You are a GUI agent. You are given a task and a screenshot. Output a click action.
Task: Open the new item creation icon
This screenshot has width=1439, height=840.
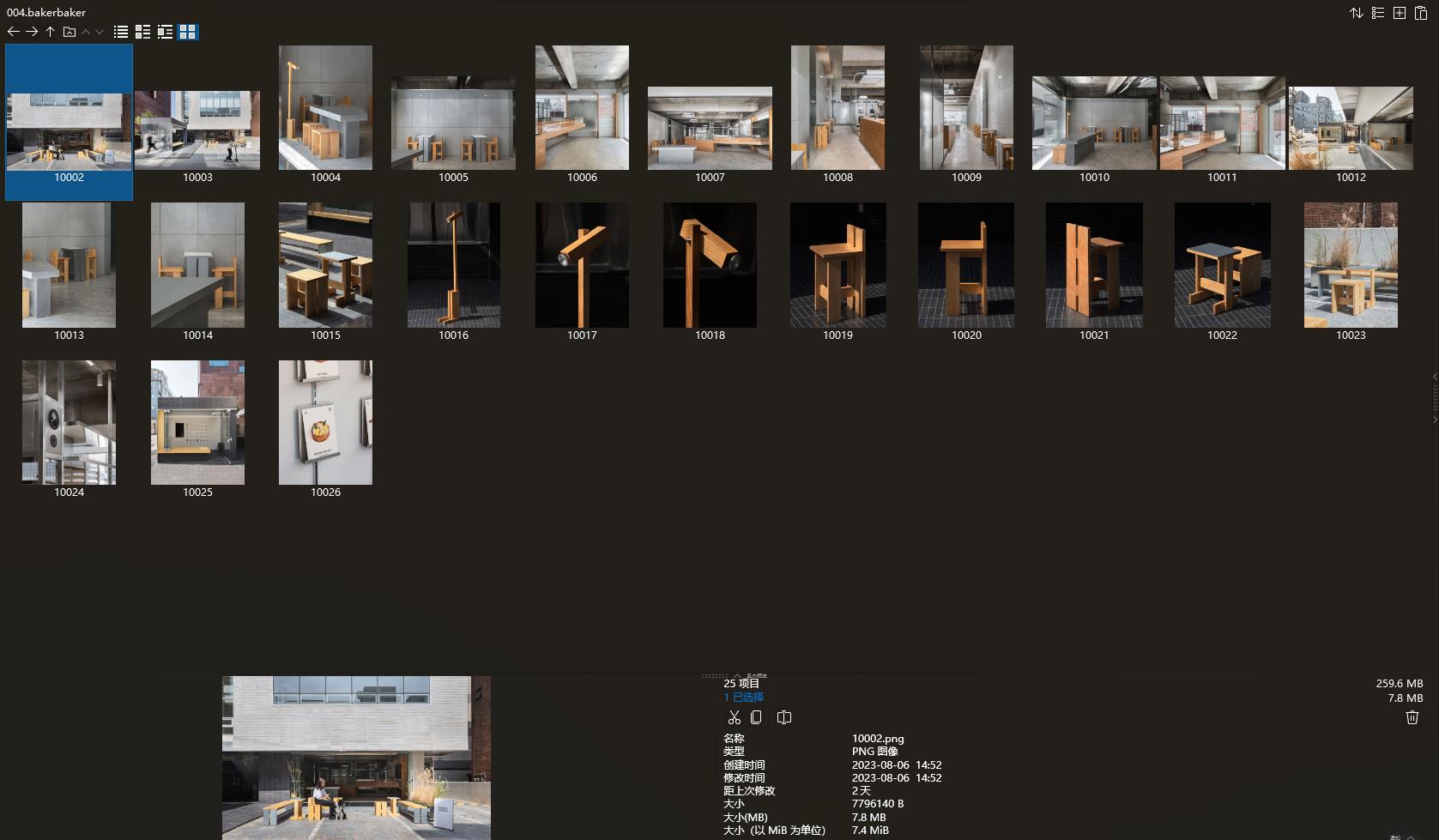pyautogui.click(x=1400, y=13)
